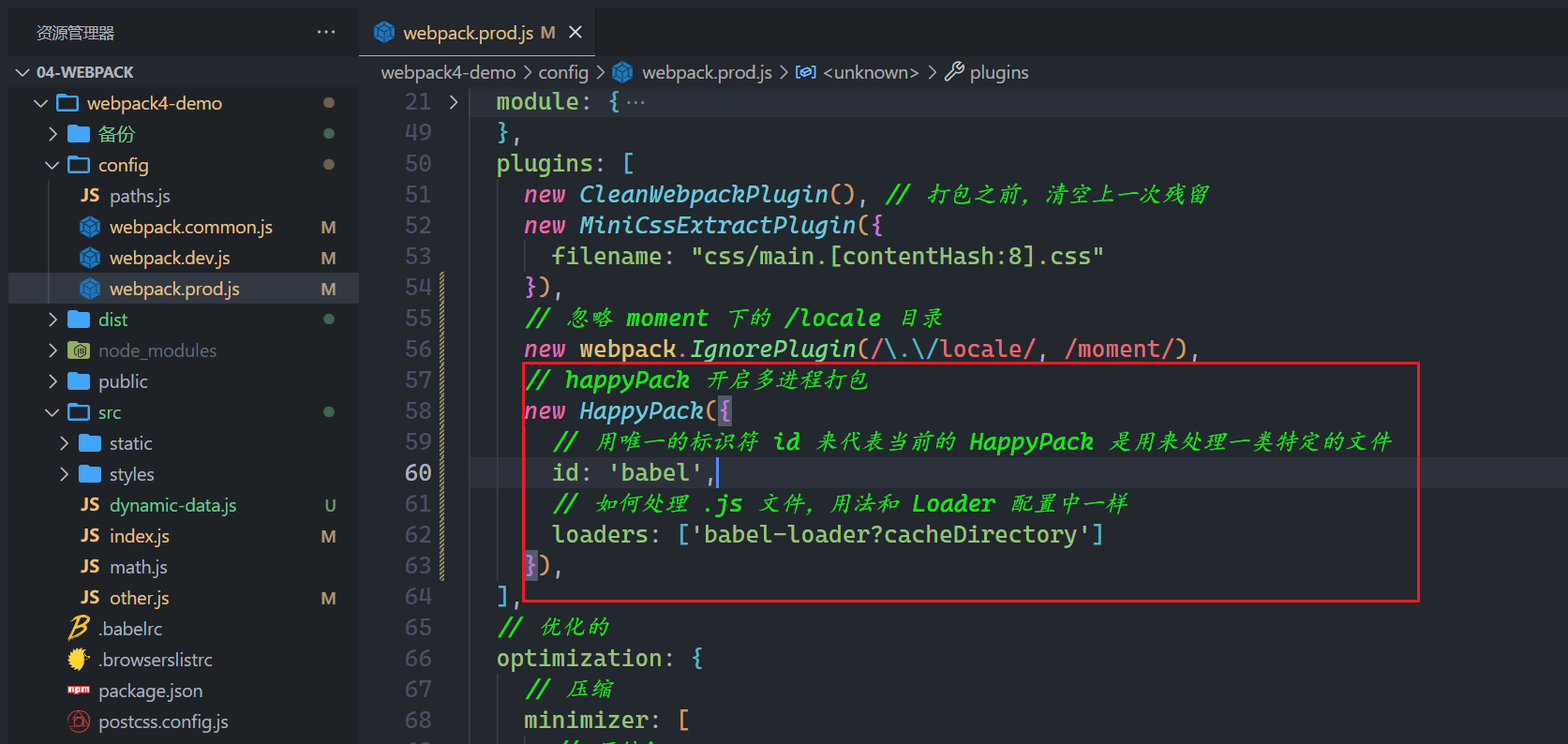The height and width of the screenshot is (744, 1568).
Task: Collapse the config folder chevron
Action: tap(52, 165)
